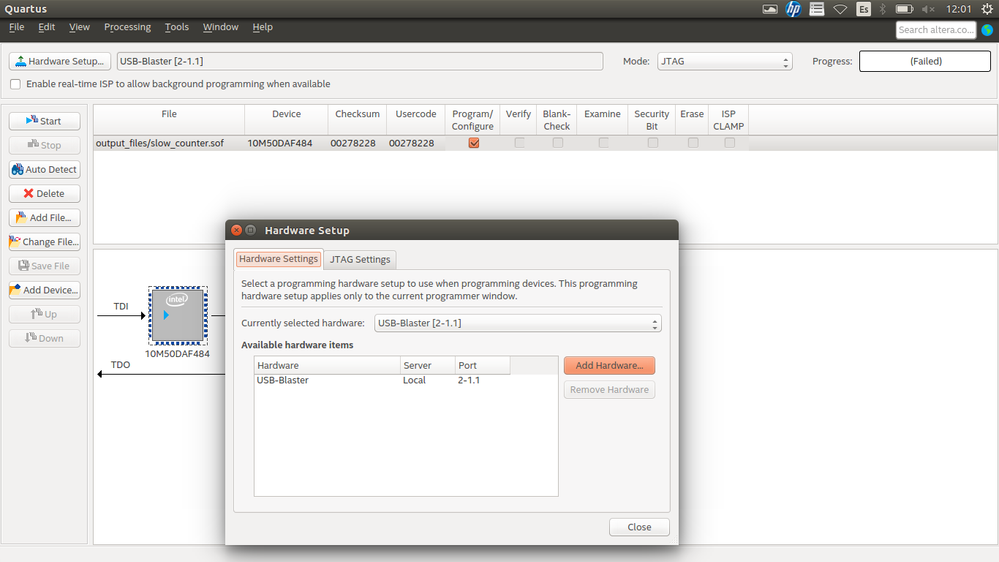
Task: Click the USB-Blaster [2-1.1] hardware field
Action: pyautogui.click(x=360, y=61)
